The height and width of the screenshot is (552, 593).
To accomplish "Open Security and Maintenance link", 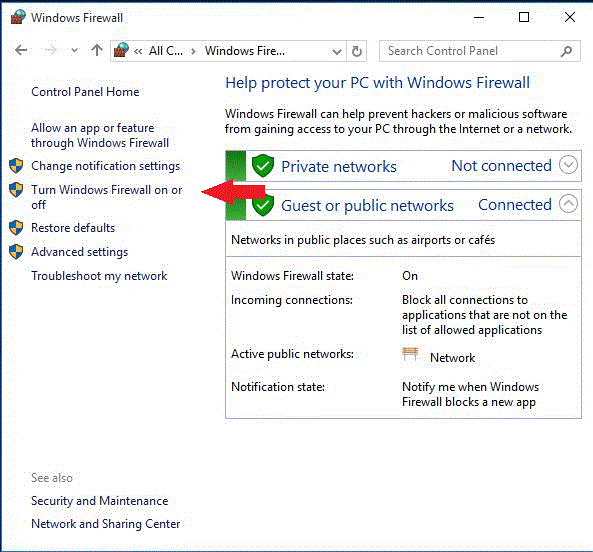I will tap(99, 501).
